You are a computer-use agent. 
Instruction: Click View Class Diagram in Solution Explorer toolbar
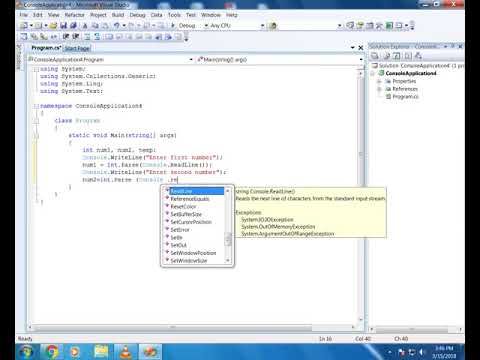pyautogui.click(x=418, y=56)
